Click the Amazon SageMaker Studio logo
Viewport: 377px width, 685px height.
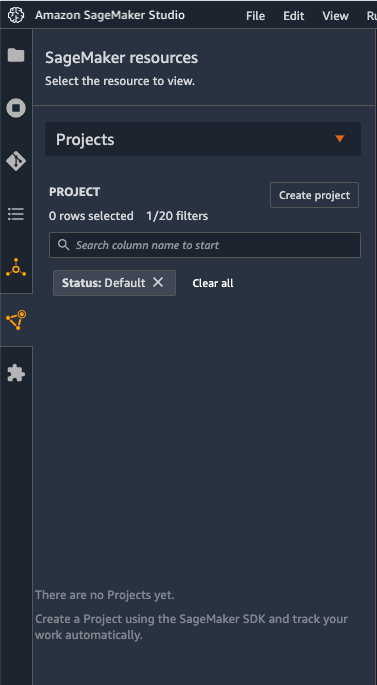click(16, 15)
